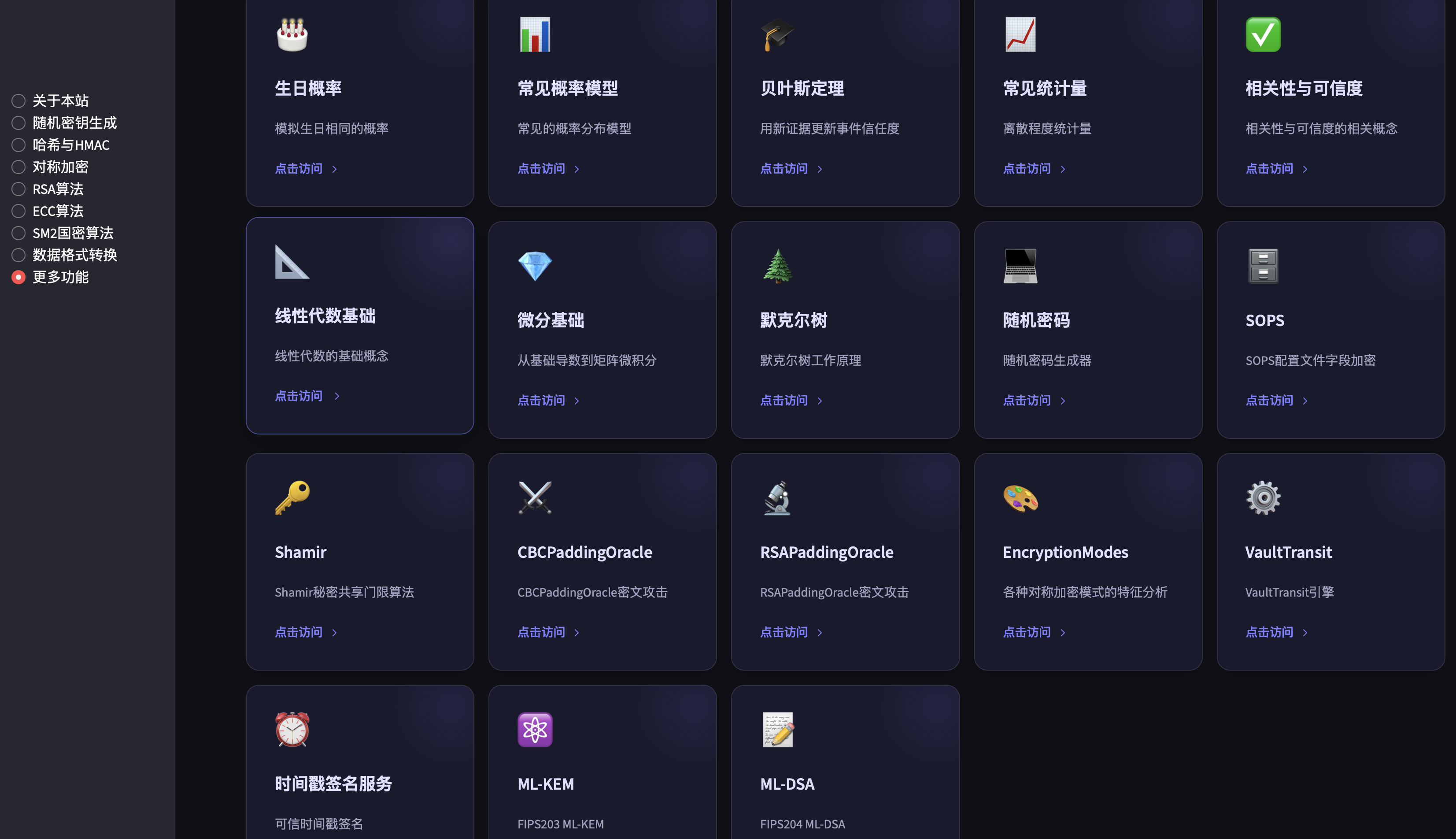
Task: Click the ML-DSA card heading
Action: coord(787,783)
